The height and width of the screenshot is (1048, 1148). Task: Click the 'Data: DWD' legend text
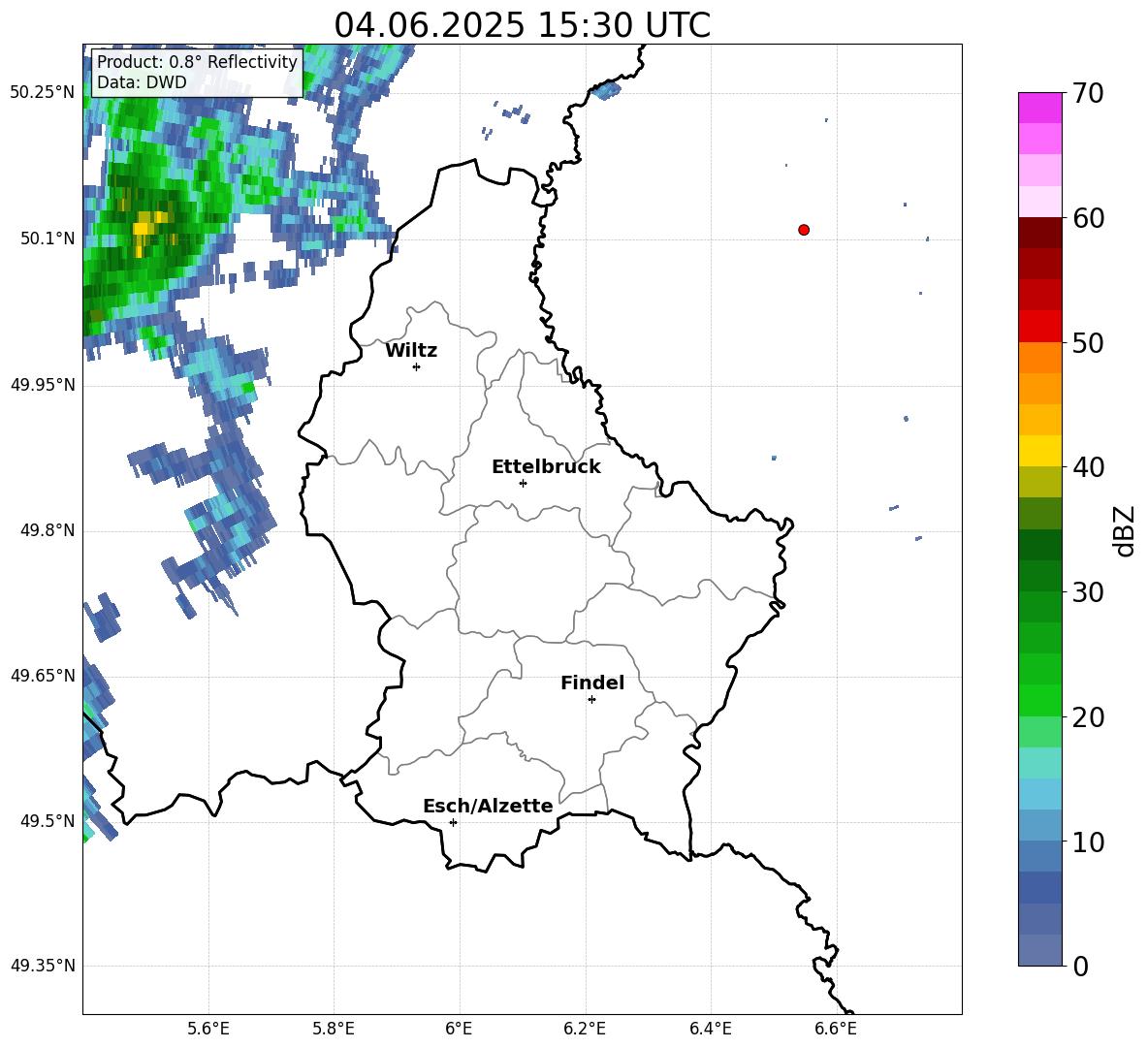142,82
